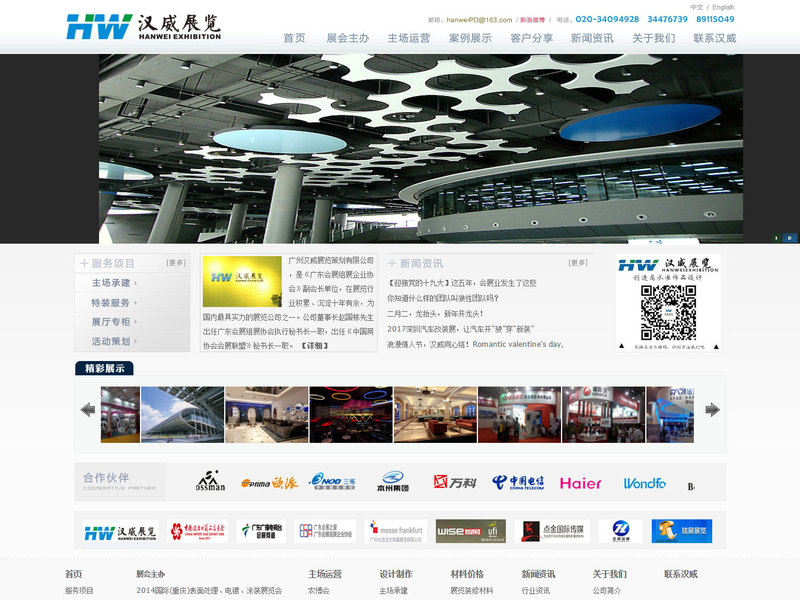This screenshot has width=800, height=600.
Task: Switch banner to slide 2
Action: [x=789, y=238]
